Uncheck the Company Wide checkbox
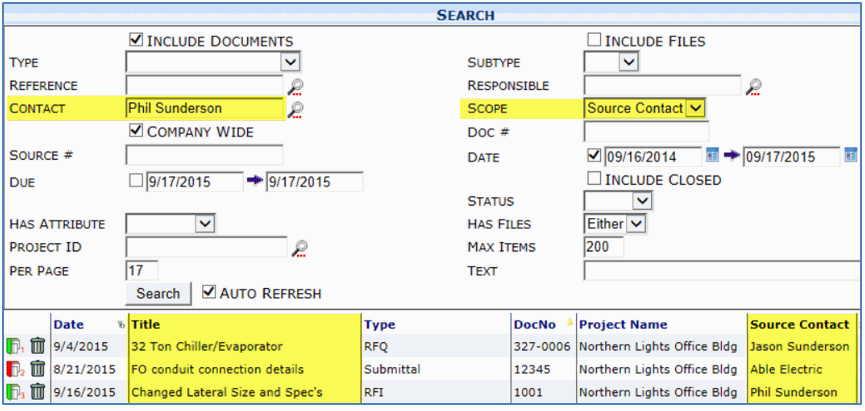The height and width of the screenshot is (411, 865). [x=136, y=131]
